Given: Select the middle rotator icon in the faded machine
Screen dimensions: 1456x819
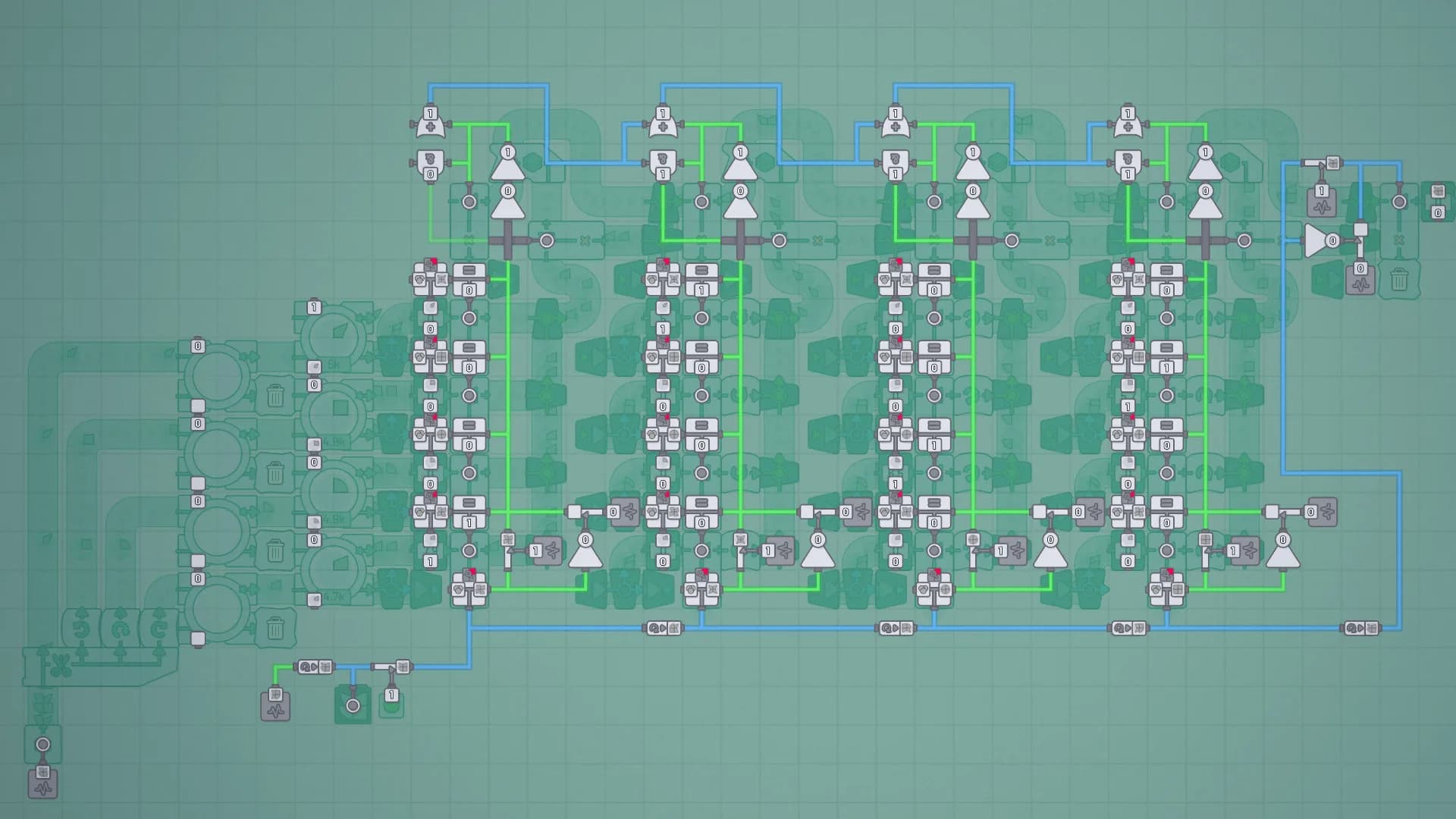Looking at the screenshot, I should click(x=120, y=629).
